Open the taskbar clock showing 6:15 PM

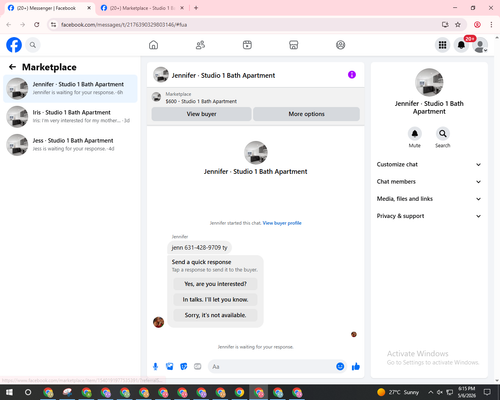pyautogui.click(x=467, y=392)
